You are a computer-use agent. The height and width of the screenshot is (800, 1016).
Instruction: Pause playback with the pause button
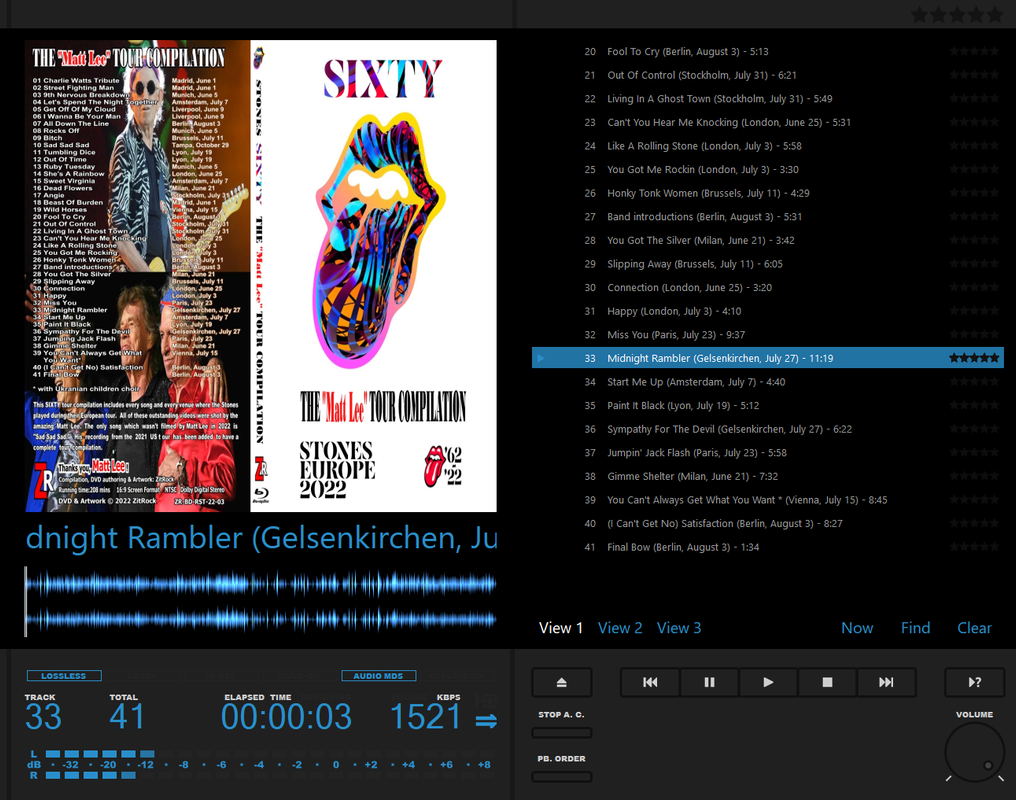click(709, 682)
